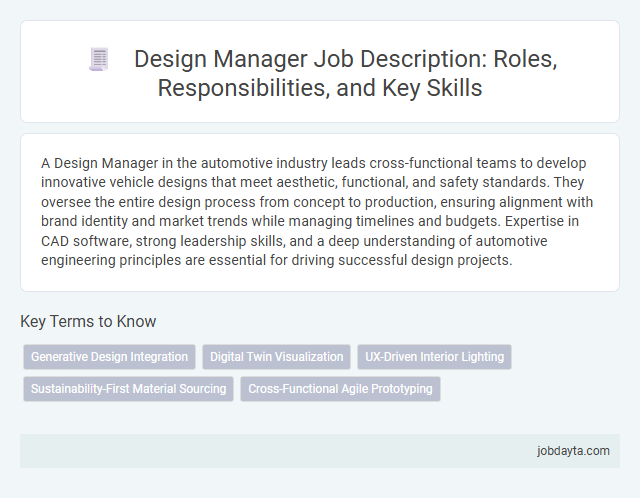The image size is (640, 498).
Task: Select the Digital Twin Visualization tag
Action: tap(276, 357)
